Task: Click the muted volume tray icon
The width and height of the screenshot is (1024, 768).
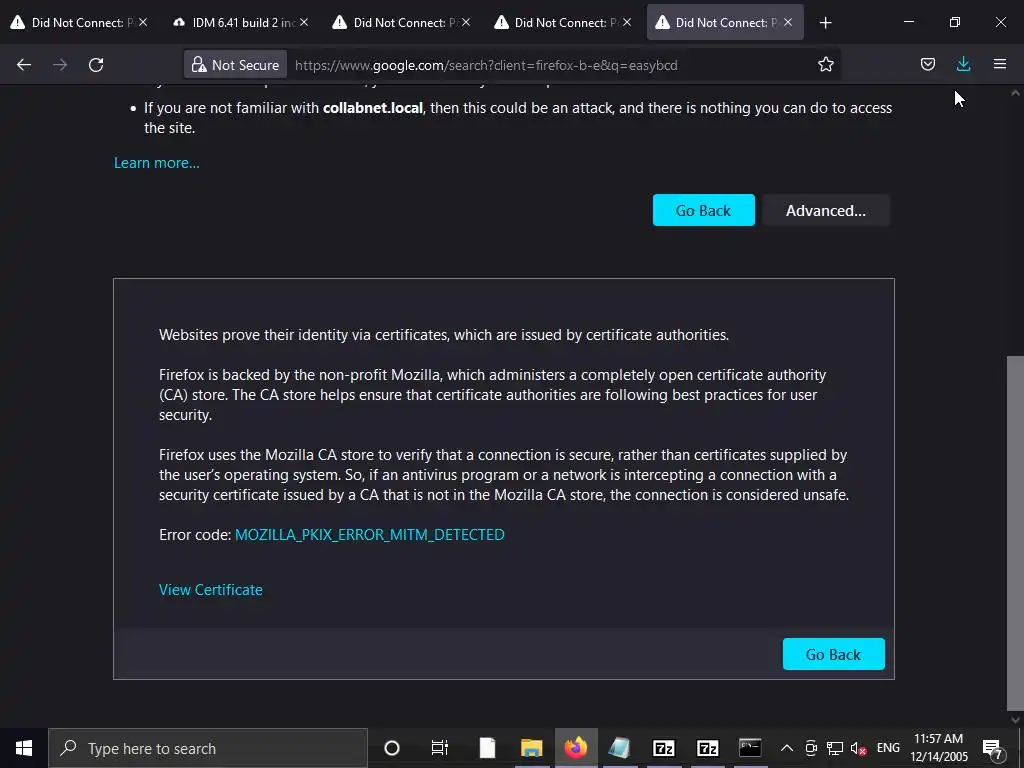Action: [858, 748]
